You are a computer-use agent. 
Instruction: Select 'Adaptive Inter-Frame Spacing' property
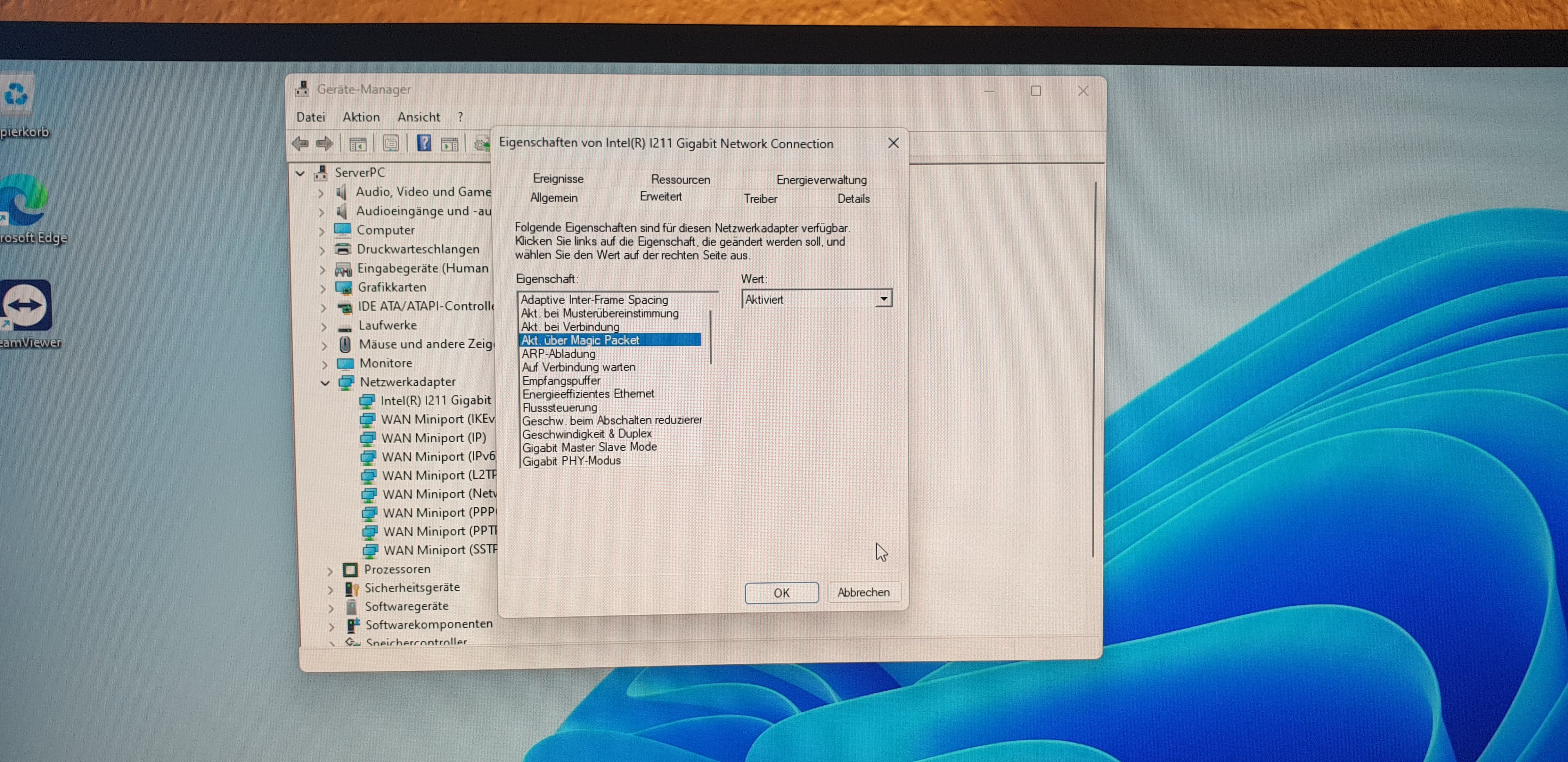[x=594, y=300]
